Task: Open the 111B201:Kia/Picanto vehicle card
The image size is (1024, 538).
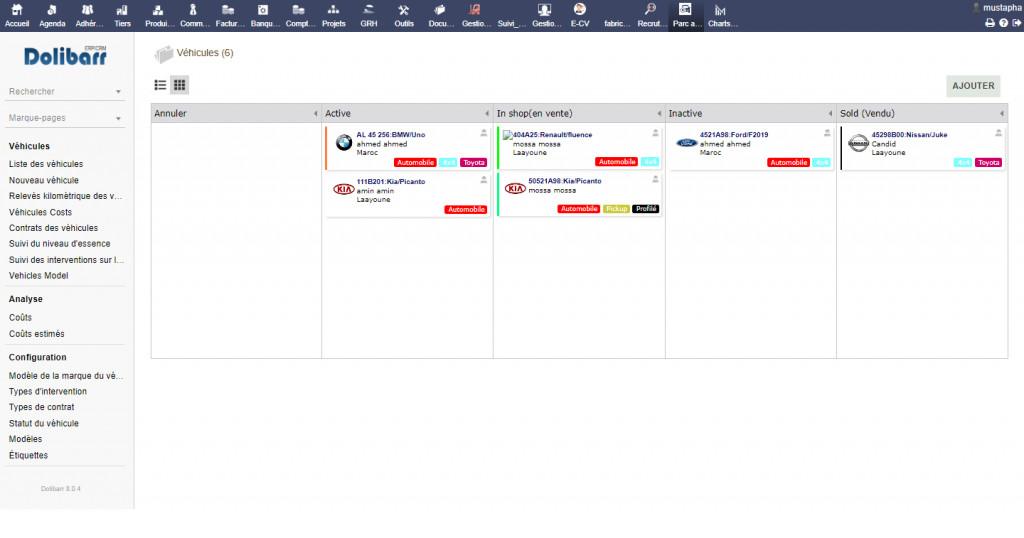Action: click(x=391, y=182)
